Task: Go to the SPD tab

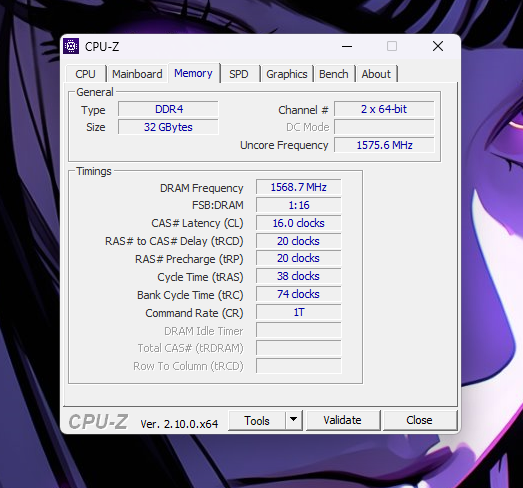Action: coord(239,74)
